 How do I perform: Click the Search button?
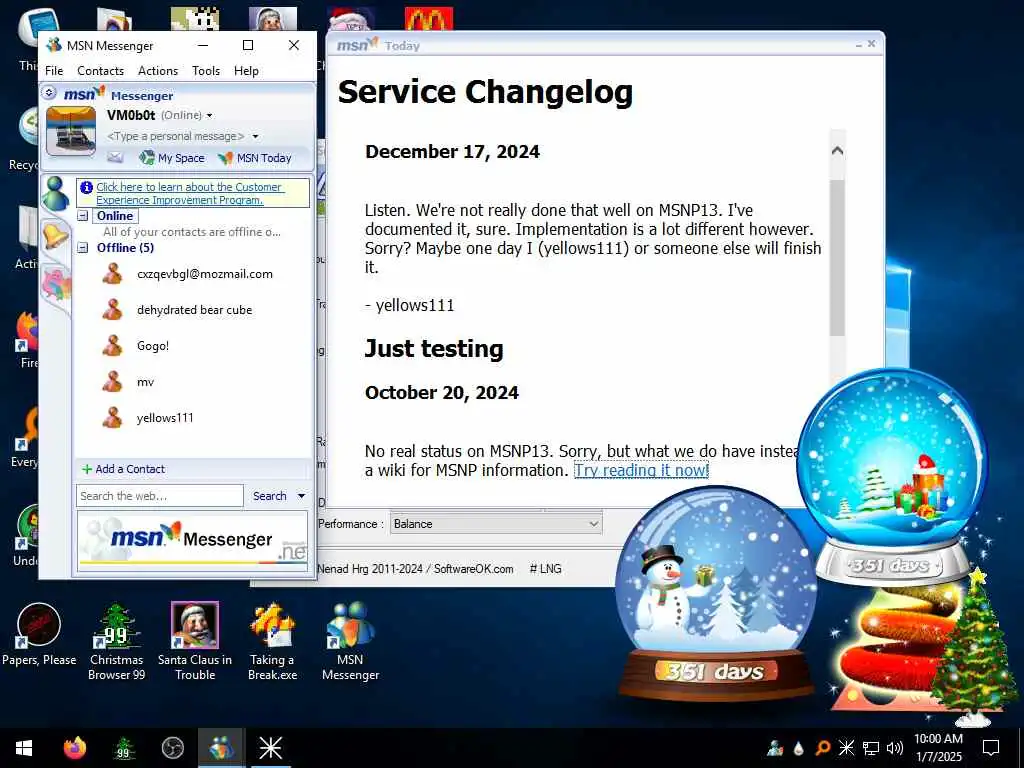270,496
